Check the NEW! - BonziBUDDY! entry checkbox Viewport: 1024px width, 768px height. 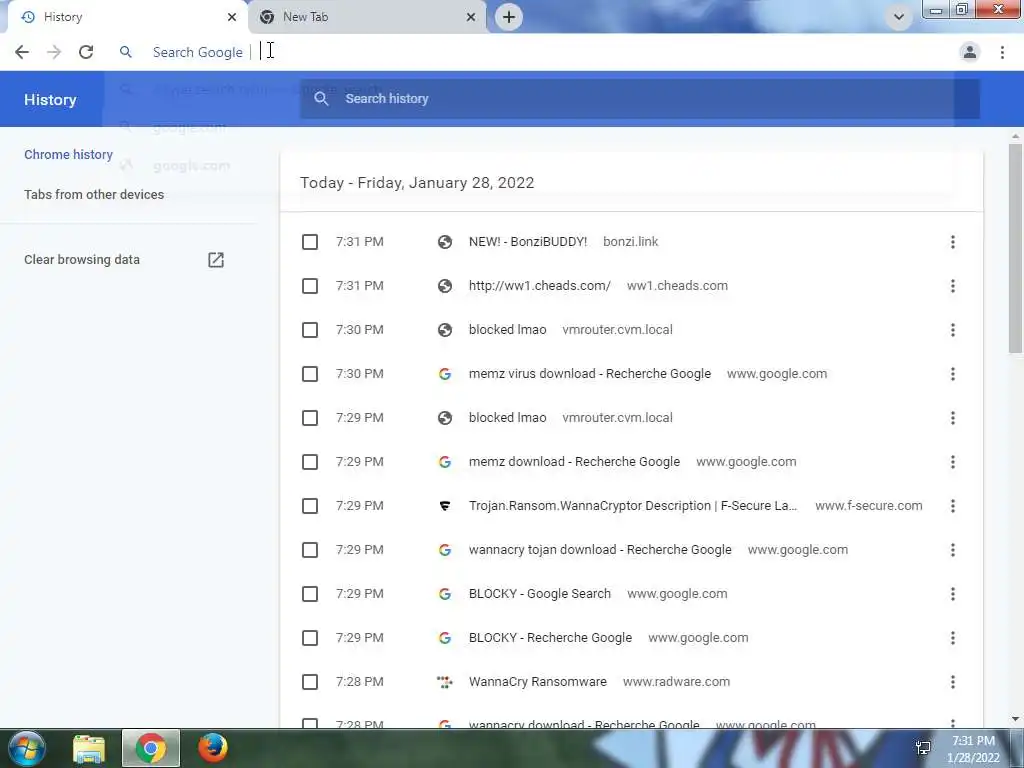[x=310, y=242]
